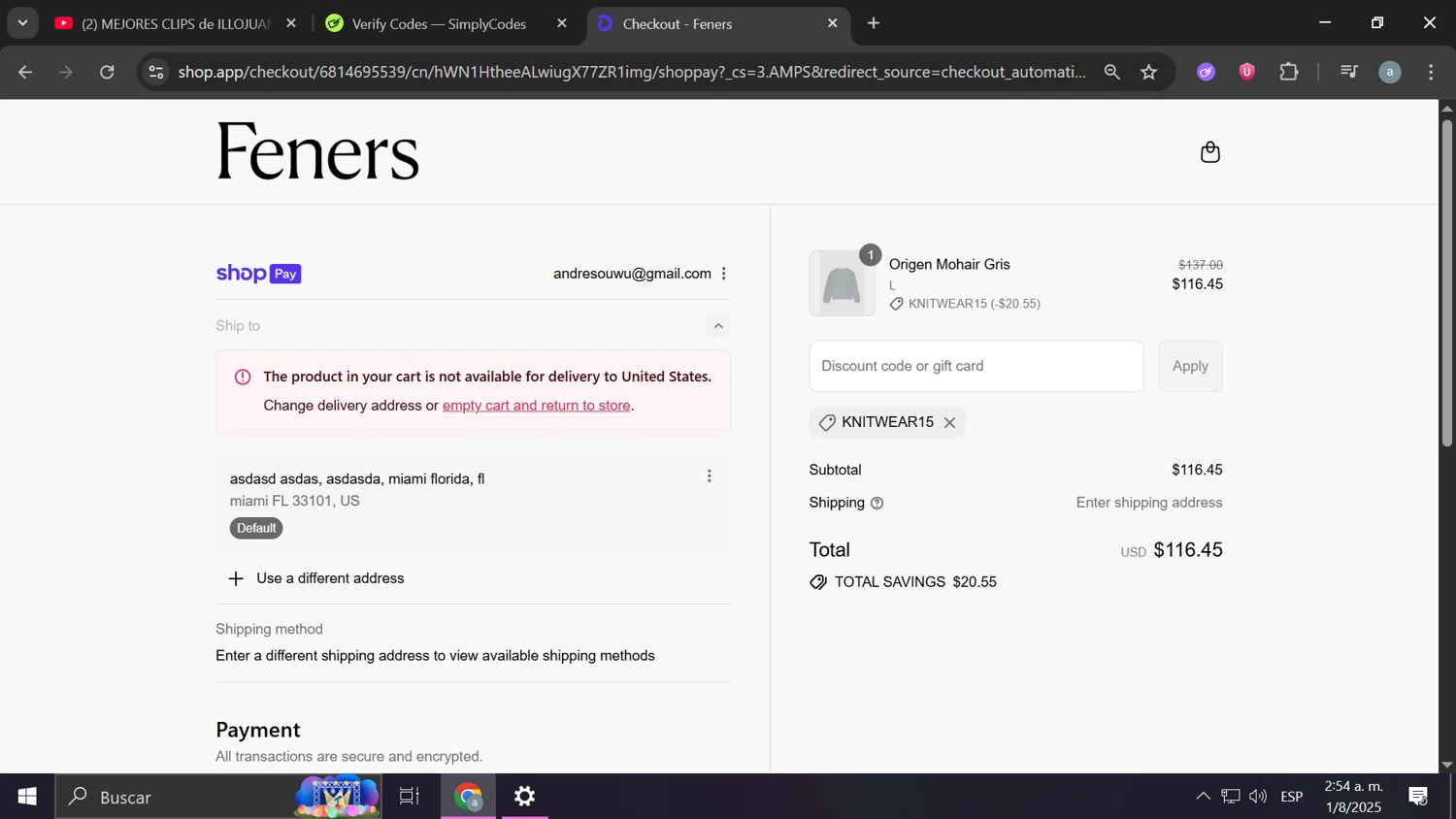Click the total savings tag icon

pyautogui.click(x=818, y=583)
